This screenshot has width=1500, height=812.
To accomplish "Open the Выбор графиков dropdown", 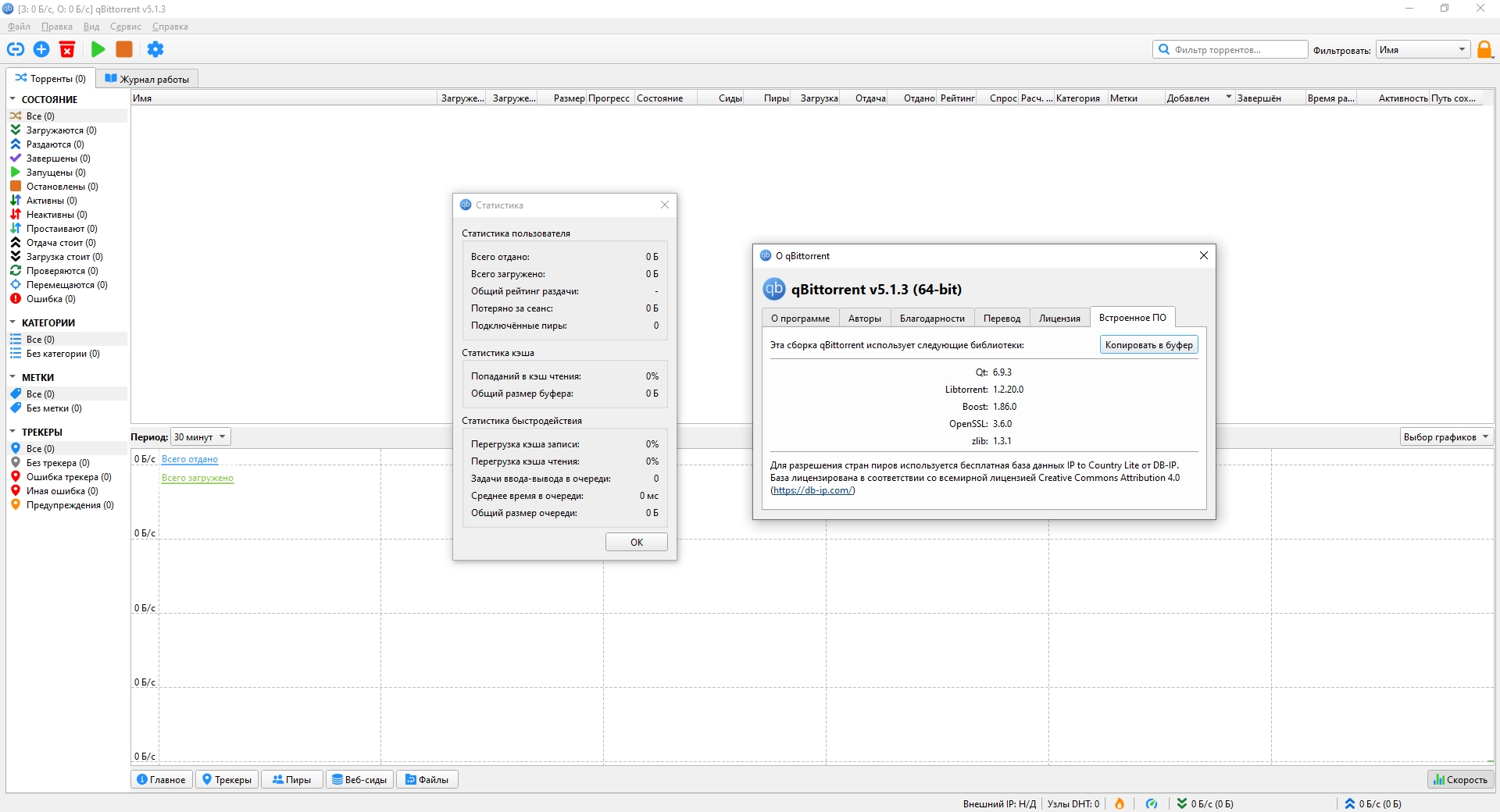I will [1446, 437].
